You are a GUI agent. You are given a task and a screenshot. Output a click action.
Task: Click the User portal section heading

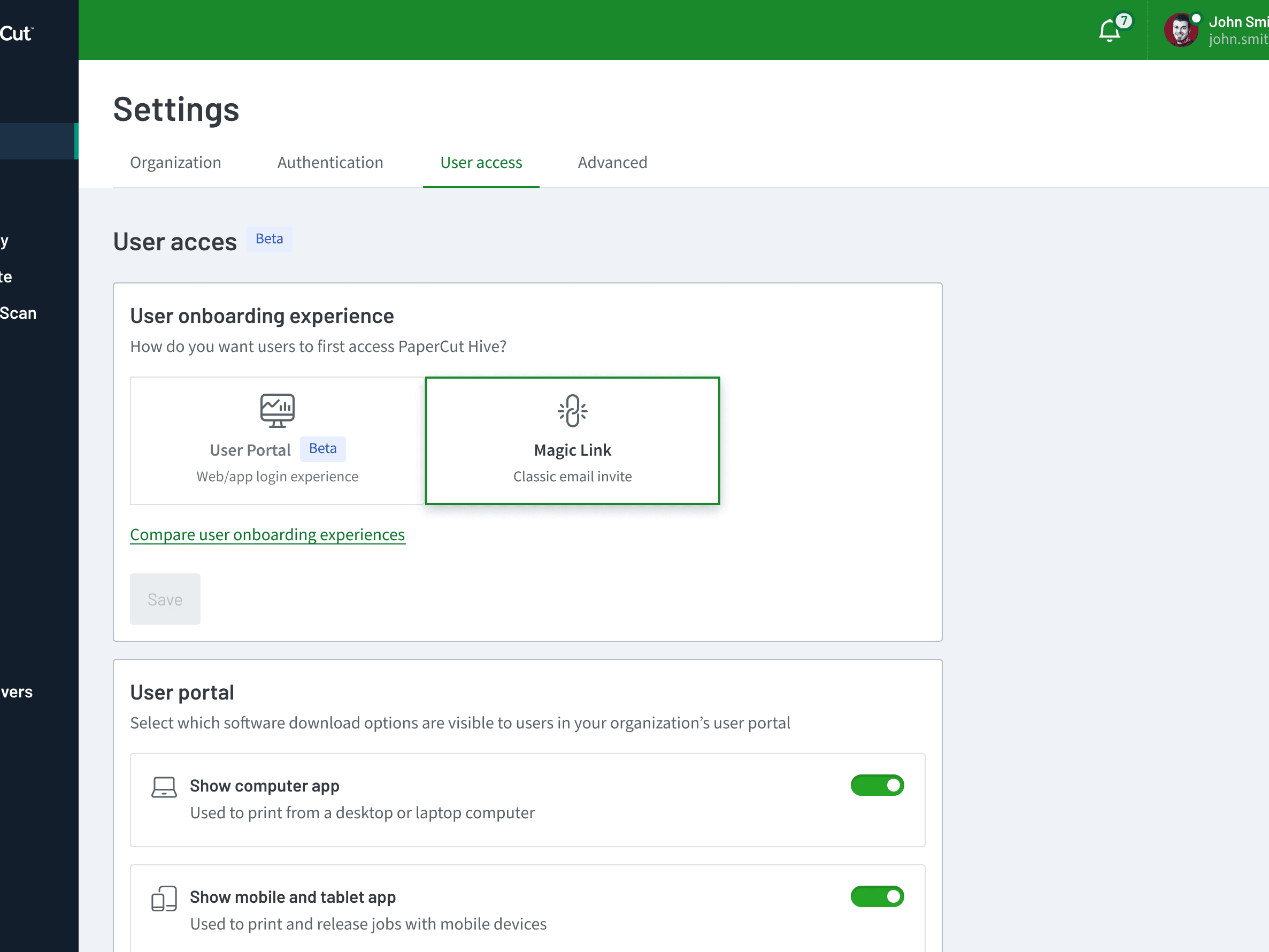point(182,693)
